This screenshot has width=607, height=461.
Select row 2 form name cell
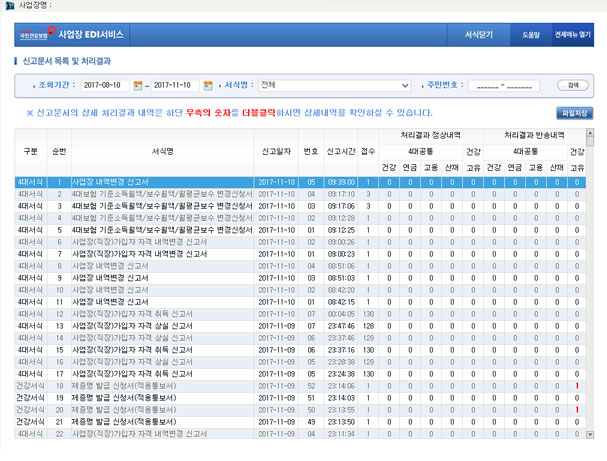(163, 194)
